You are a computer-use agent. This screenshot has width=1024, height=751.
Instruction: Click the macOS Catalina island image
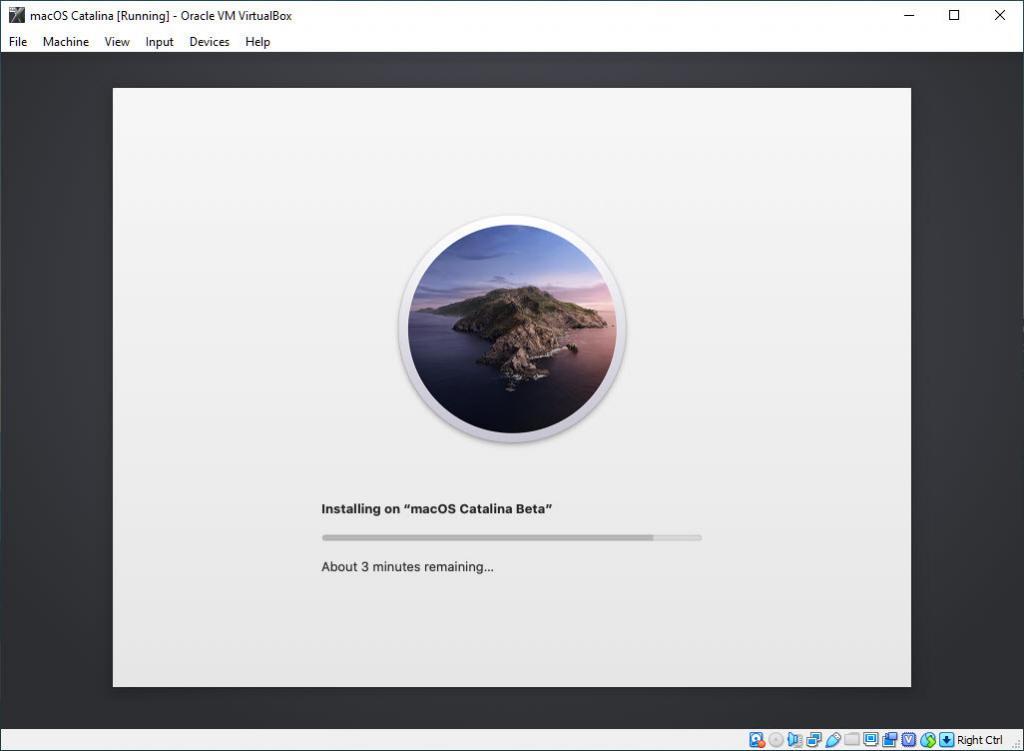(x=512, y=328)
